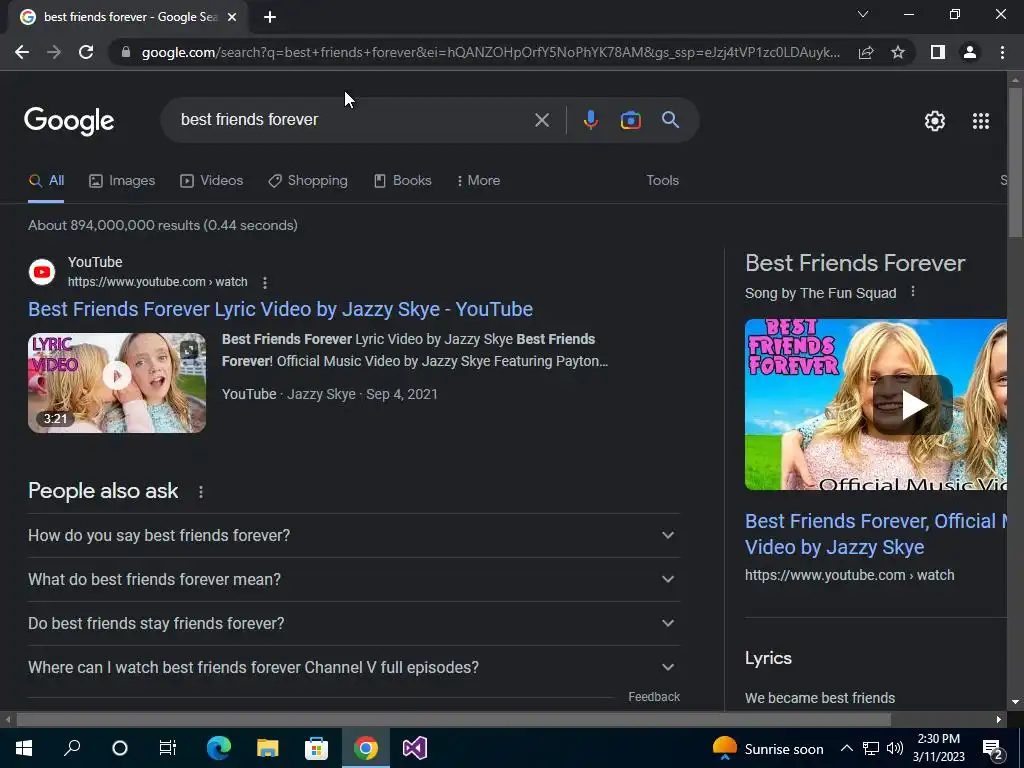
Task: Open People also ask options menu
Action: [x=201, y=492]
